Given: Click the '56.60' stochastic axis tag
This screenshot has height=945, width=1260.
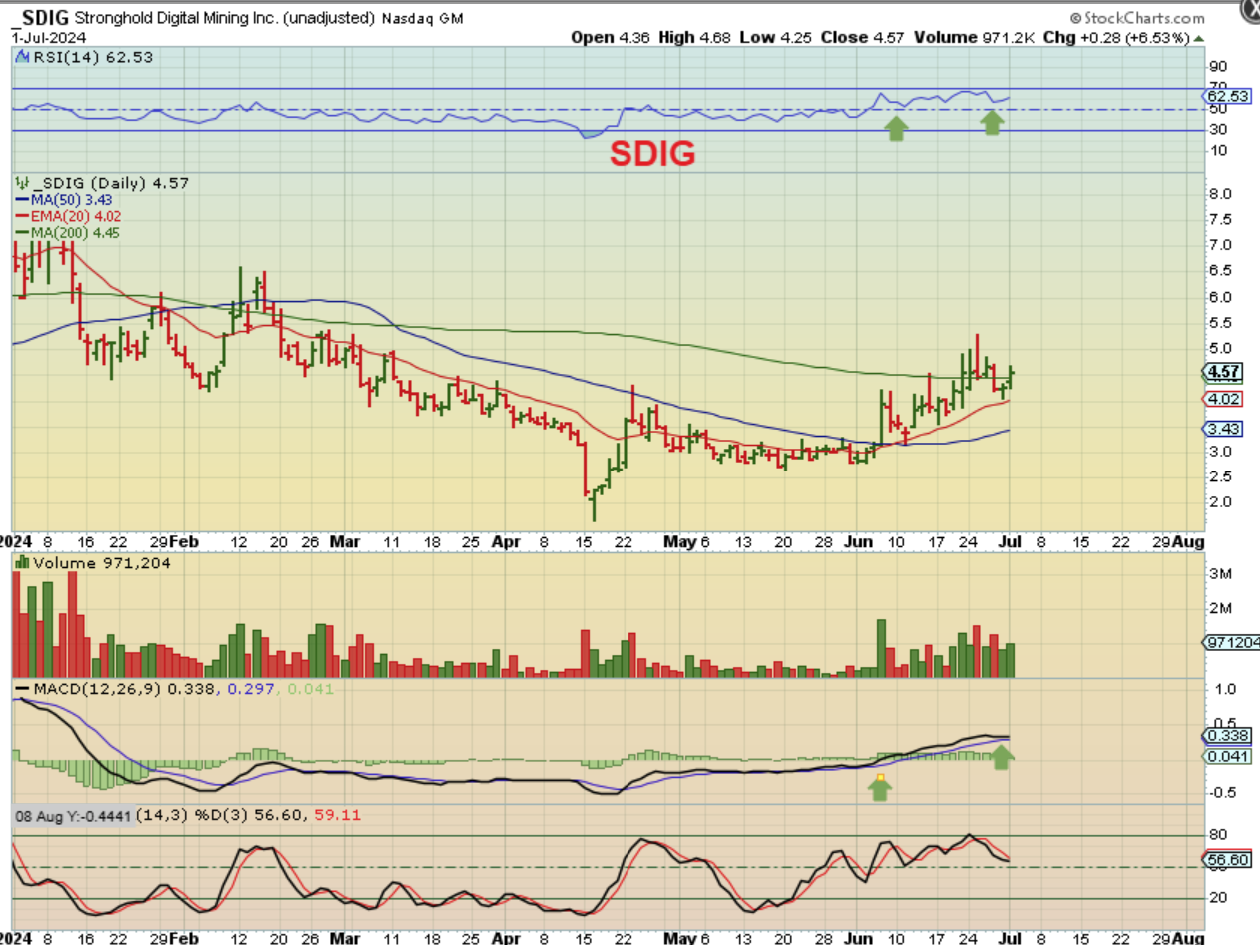Looking at the screenshot, I should point(1229,859).
